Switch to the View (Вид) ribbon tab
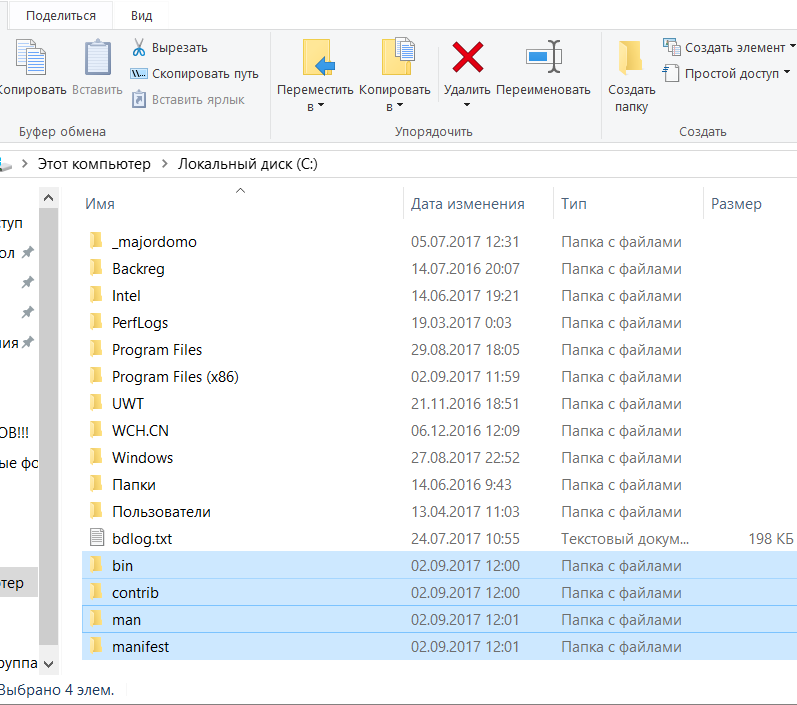Image resolution: width=797 pixels, height=705 pixels. tap(142, 16)
